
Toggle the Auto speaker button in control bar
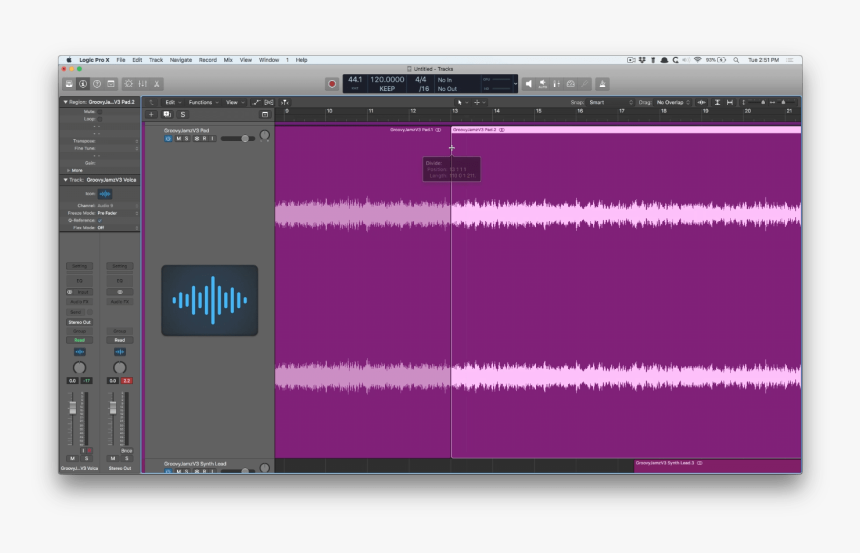coord(542,84)
